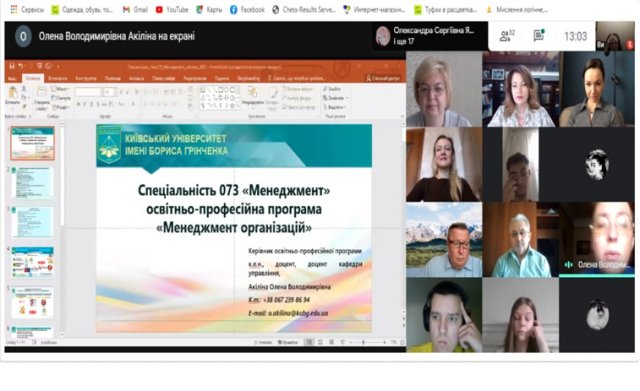Open the Chrome Сервисы apps grid
This screenshot has height=391, width=640.
point(14,9)
